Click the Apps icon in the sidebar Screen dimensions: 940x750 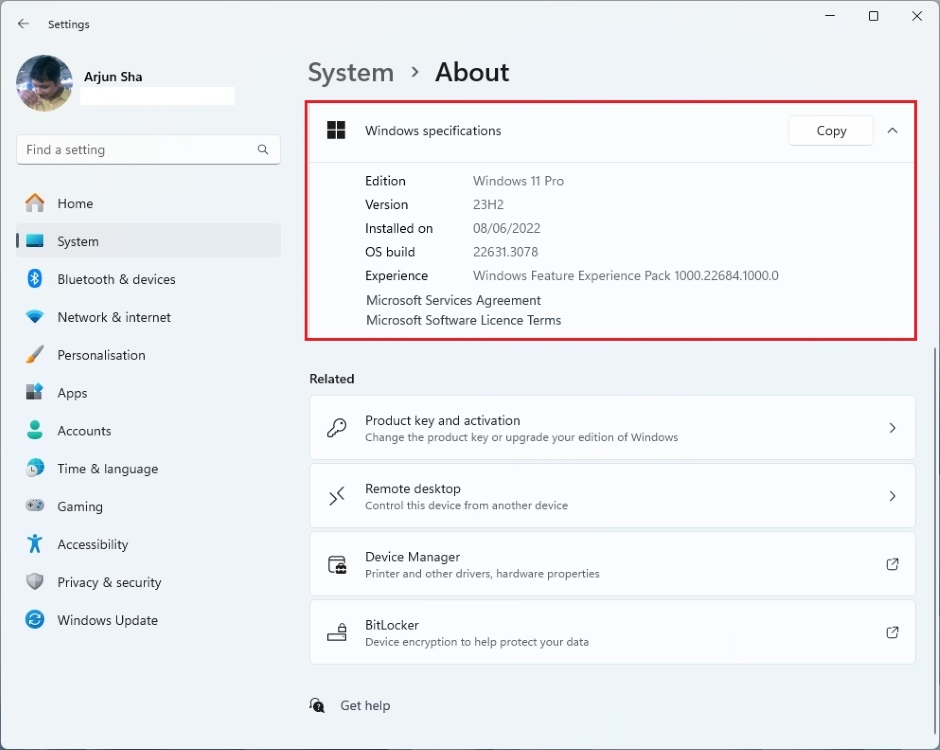tap(34, 393)
